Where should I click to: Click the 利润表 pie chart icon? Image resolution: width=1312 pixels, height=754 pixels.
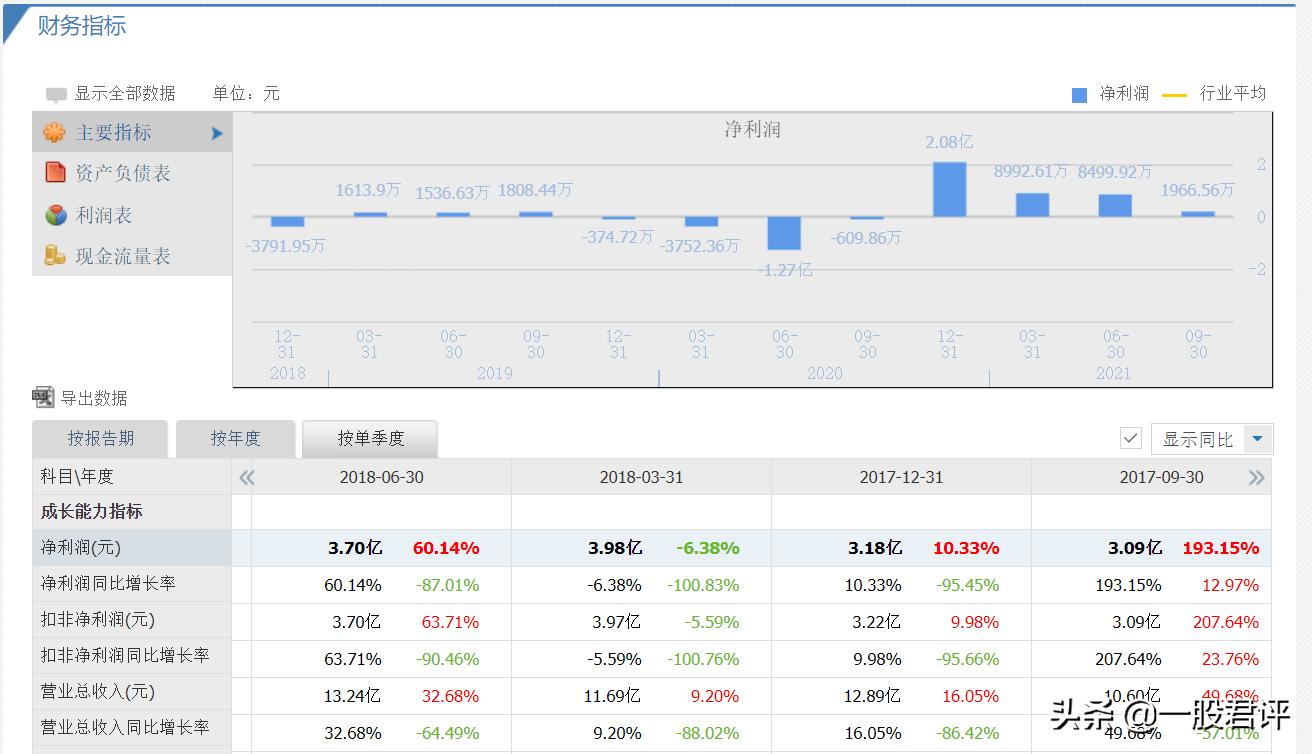click(55, 215)
